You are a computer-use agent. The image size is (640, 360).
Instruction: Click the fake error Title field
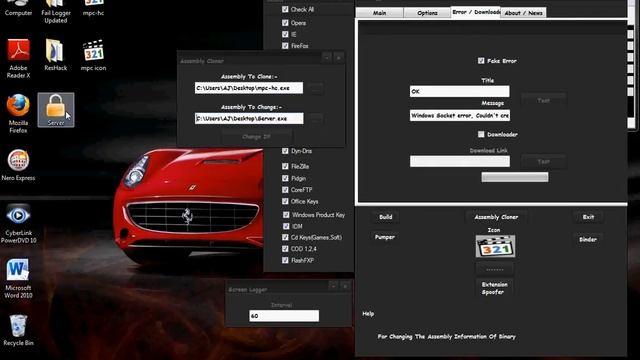[x=460, y=91]
